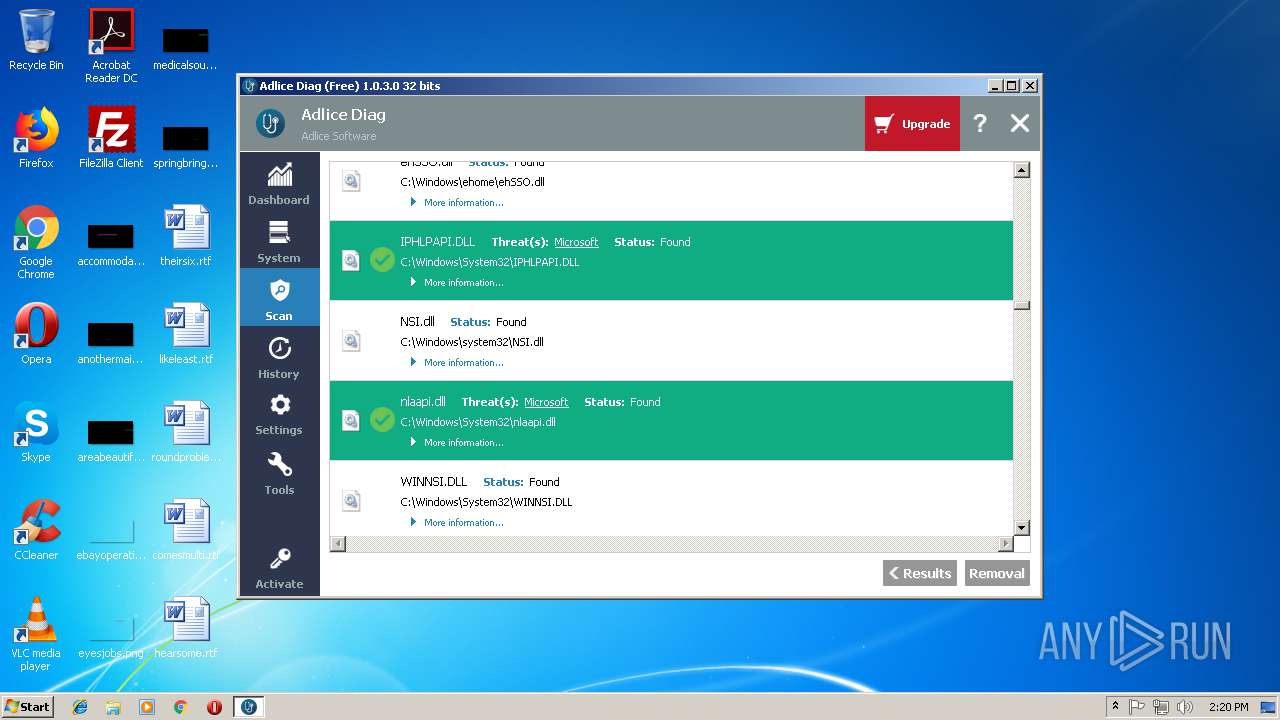The image size is (1280, 720).
Task: Expand More information for ehSSO.dll
Action: coord(457,202)
